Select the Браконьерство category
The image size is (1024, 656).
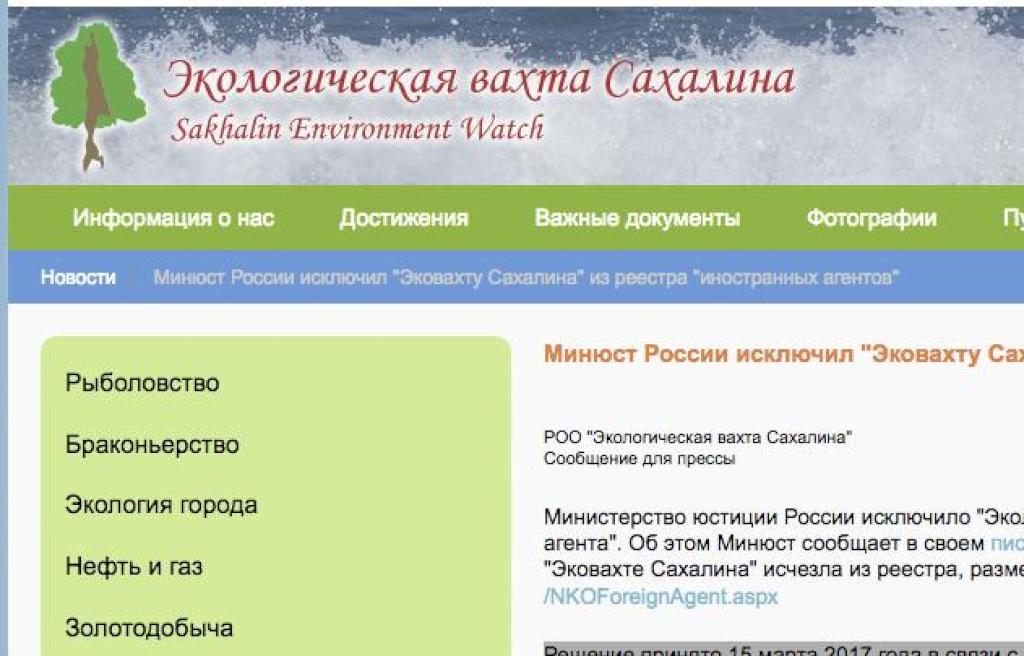pyautogui.click(x=152, y=444)
